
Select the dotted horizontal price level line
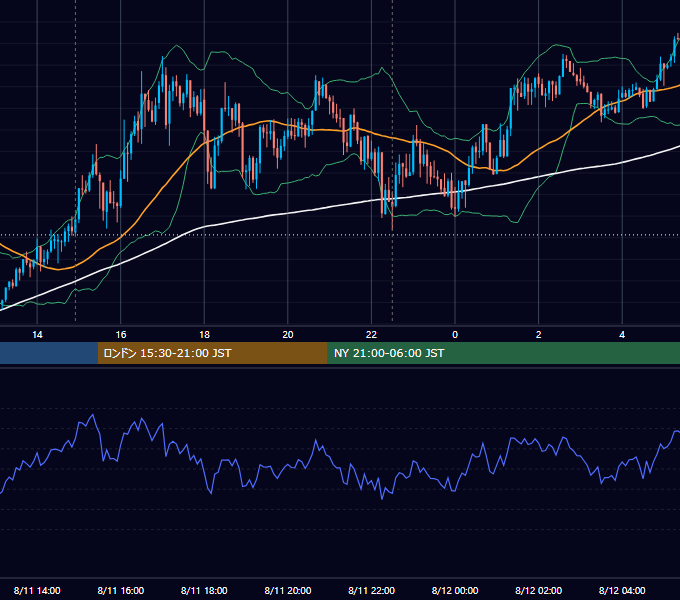pyautogui.click(x=340, y=235)
